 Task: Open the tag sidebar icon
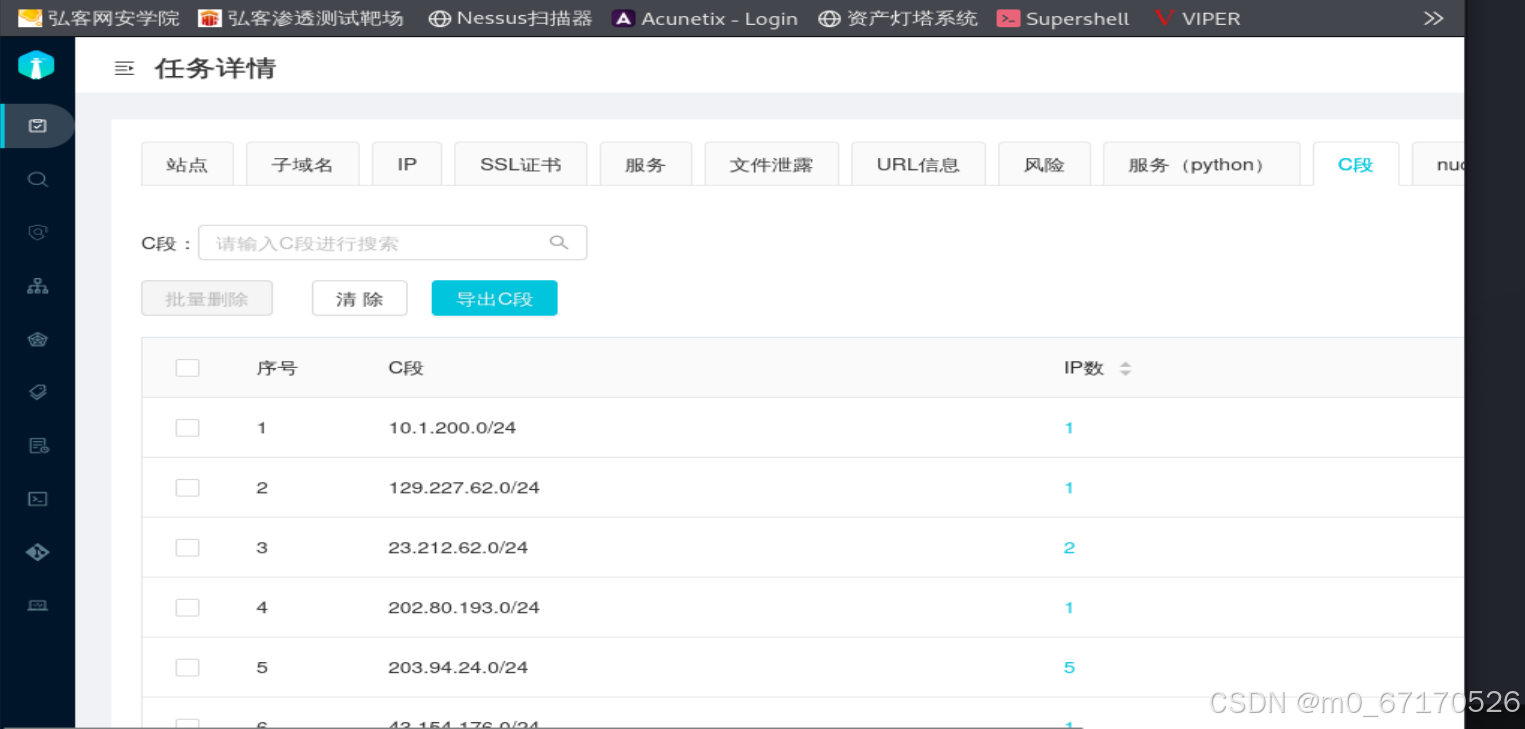tap(37, 392)
